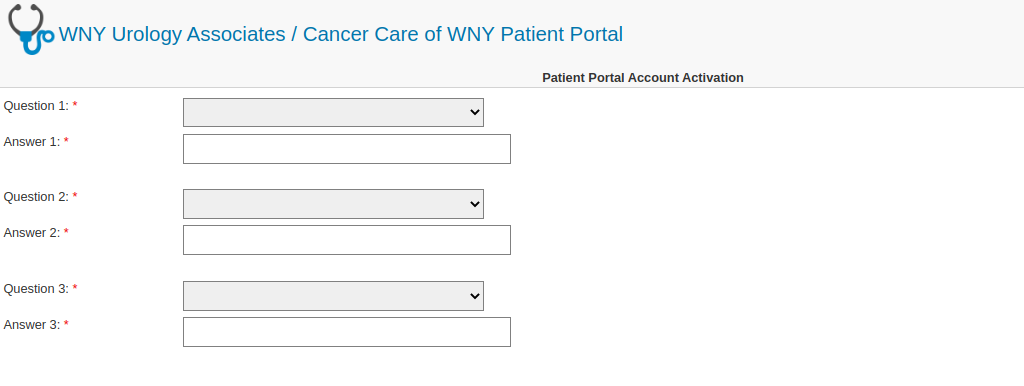Image resolution: width=1024 pixels, height=386 pixels.
Task: Click the Question 1 field label
Action: pyautogui.click(x=36, y=106)
